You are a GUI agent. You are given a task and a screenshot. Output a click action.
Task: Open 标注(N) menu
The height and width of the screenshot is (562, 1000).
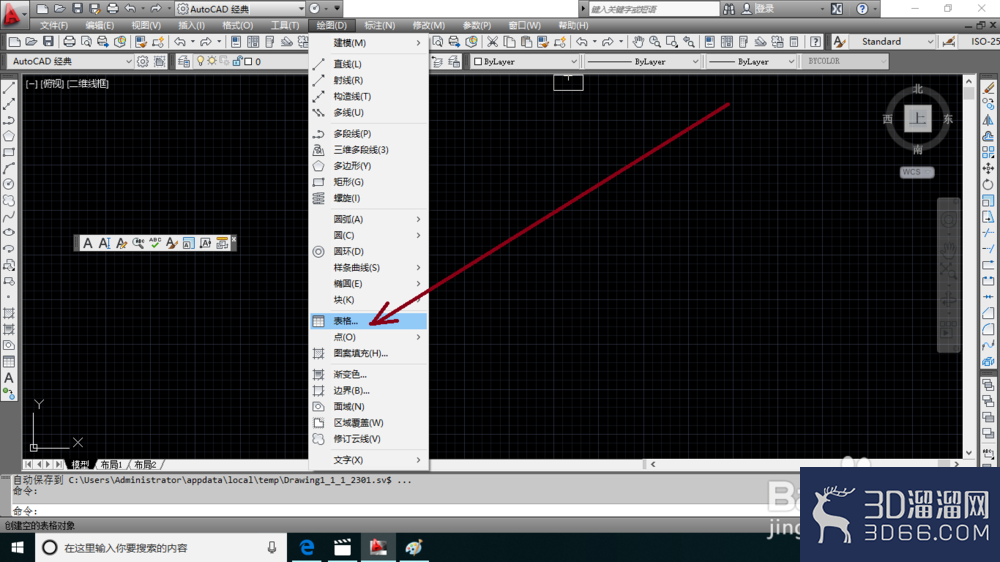(x=379, y=26)
